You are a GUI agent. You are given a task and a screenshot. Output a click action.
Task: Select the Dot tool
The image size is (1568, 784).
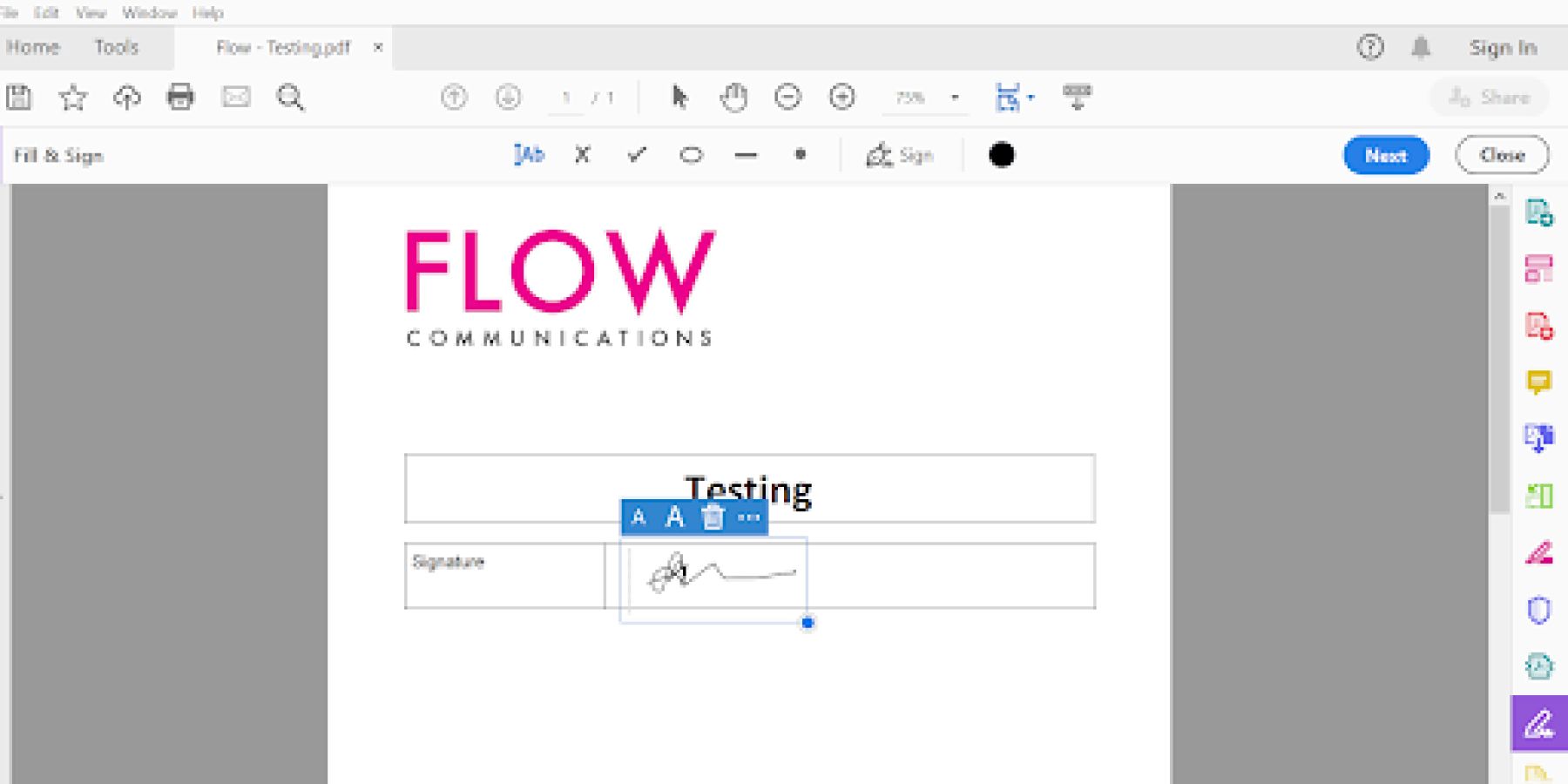tap(800, 155)
